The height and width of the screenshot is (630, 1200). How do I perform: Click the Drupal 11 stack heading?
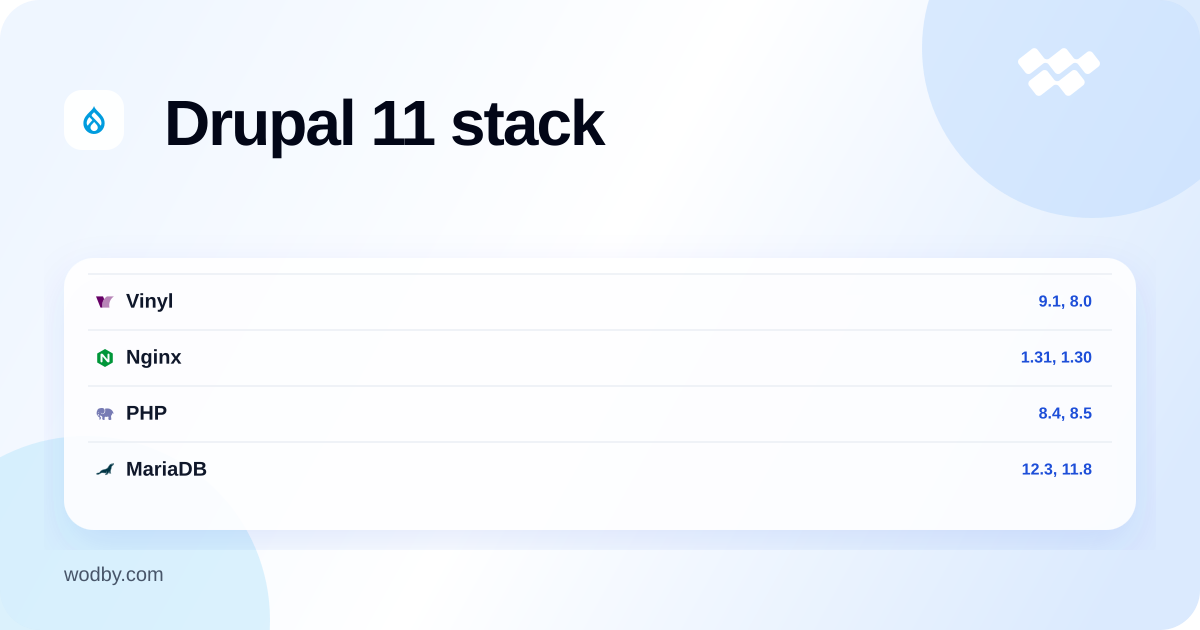click(384, 123)
